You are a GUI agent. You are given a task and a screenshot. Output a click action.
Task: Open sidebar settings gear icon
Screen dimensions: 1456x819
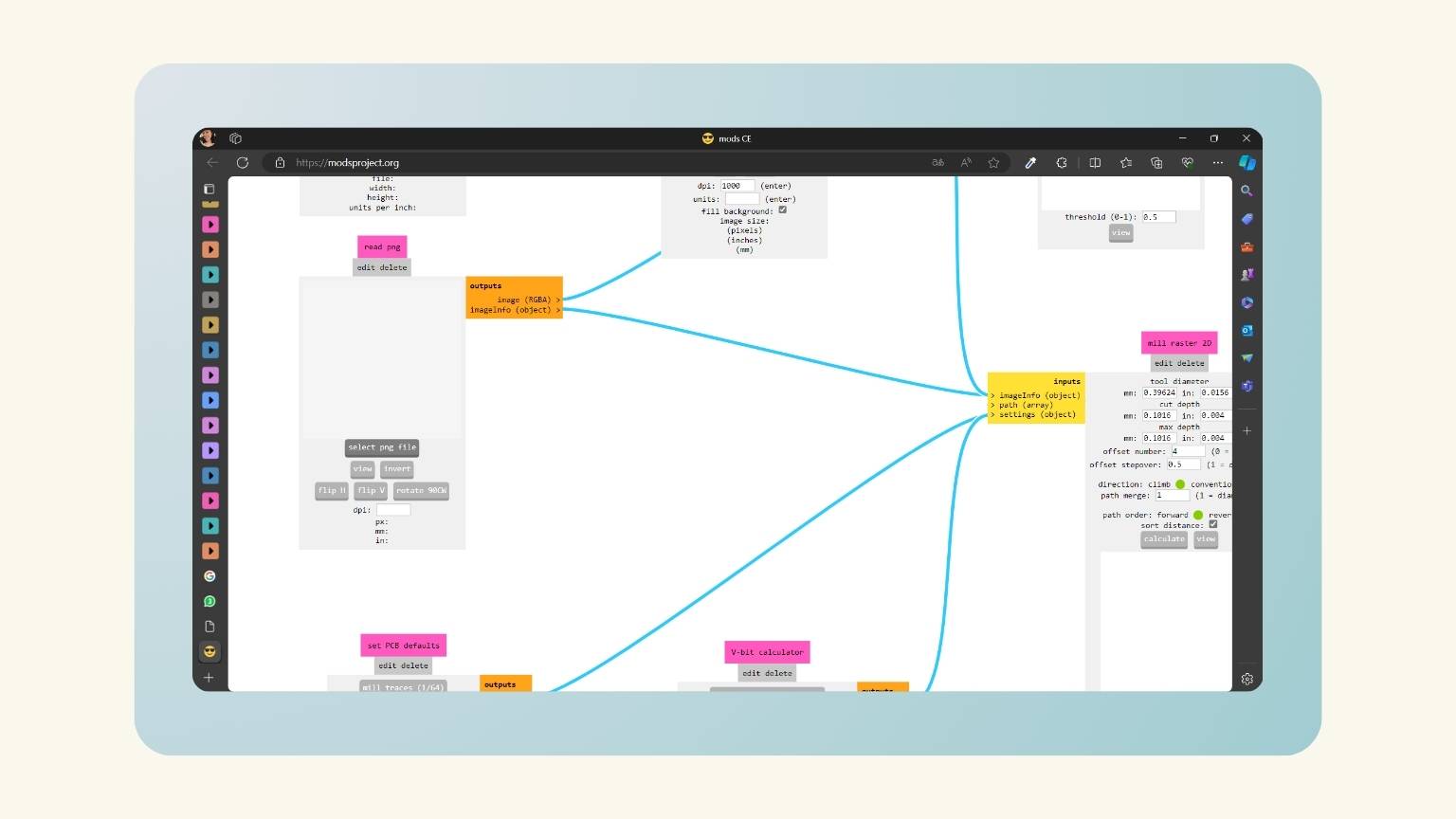point(1247,679)
